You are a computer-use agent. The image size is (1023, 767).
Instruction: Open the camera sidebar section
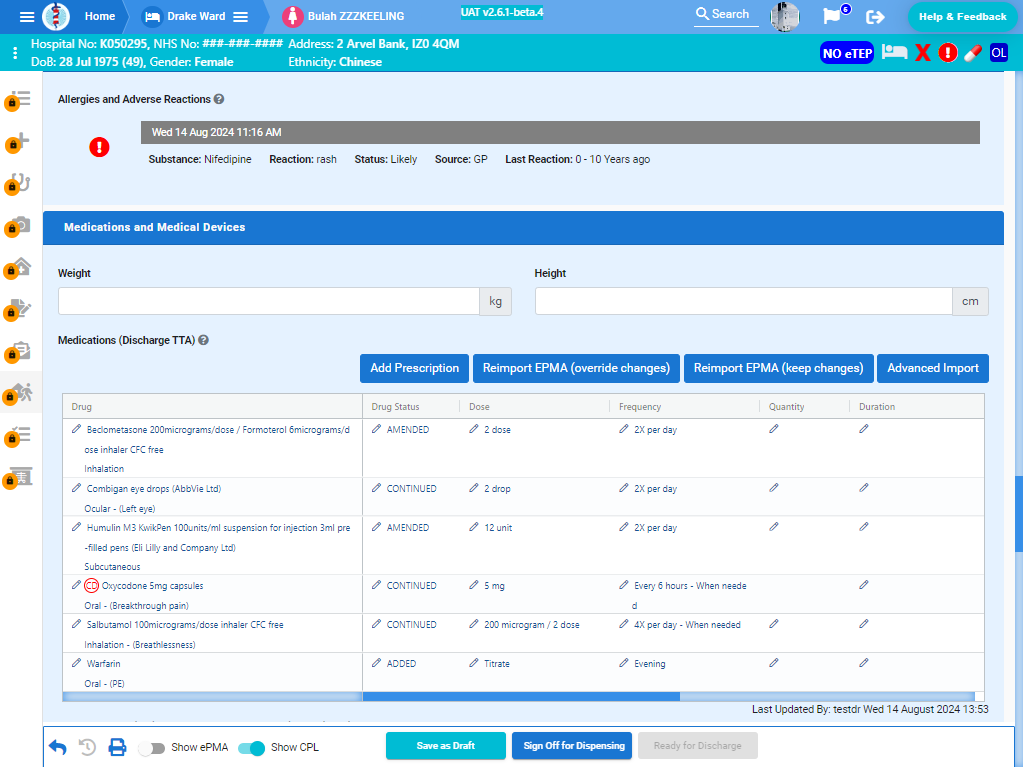(x=18, y=226)
